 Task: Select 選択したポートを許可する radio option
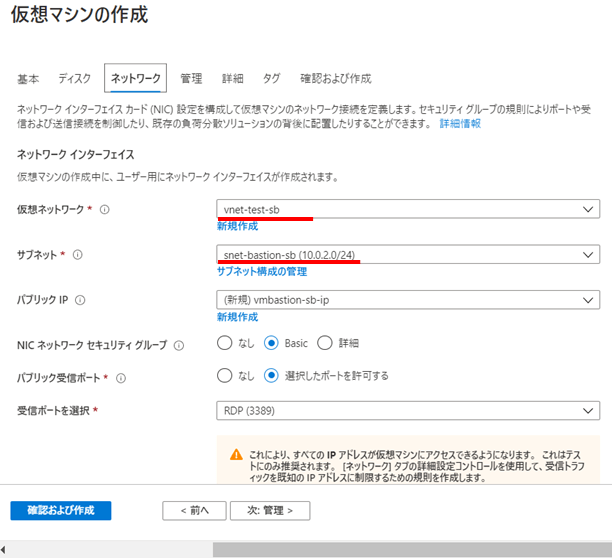pyautogui.click(x=271, y=376)
